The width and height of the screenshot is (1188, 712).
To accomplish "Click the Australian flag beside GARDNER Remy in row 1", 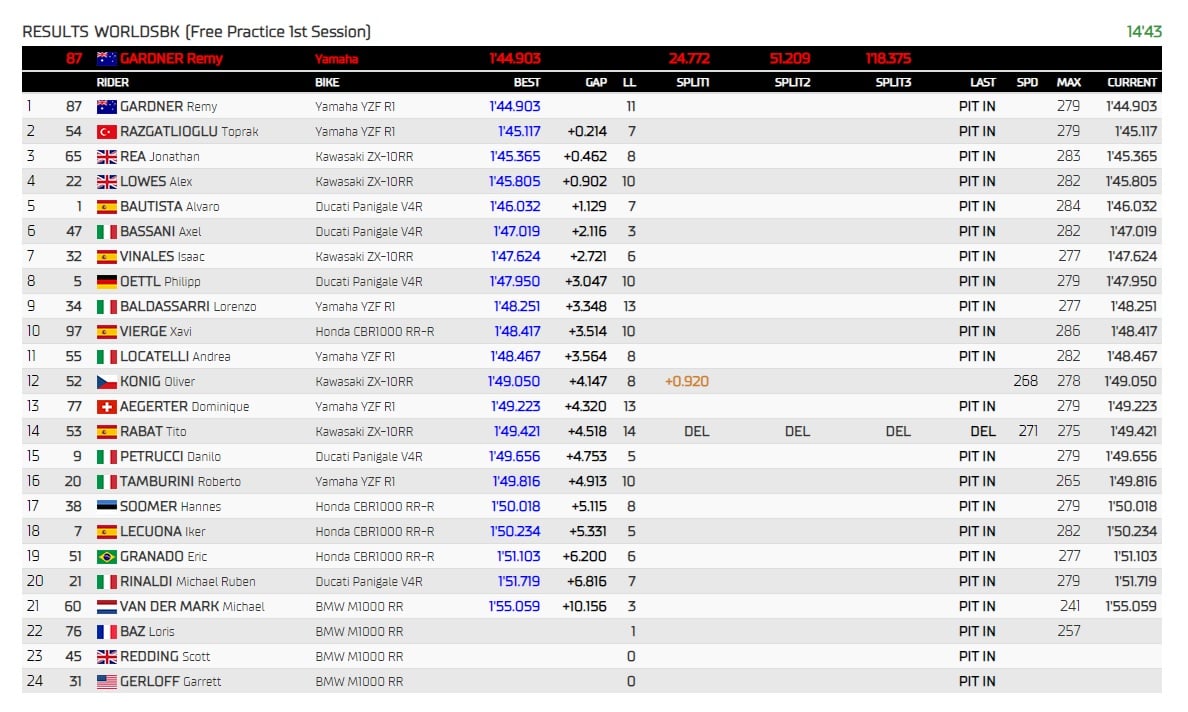I will (x=107, y=107).
